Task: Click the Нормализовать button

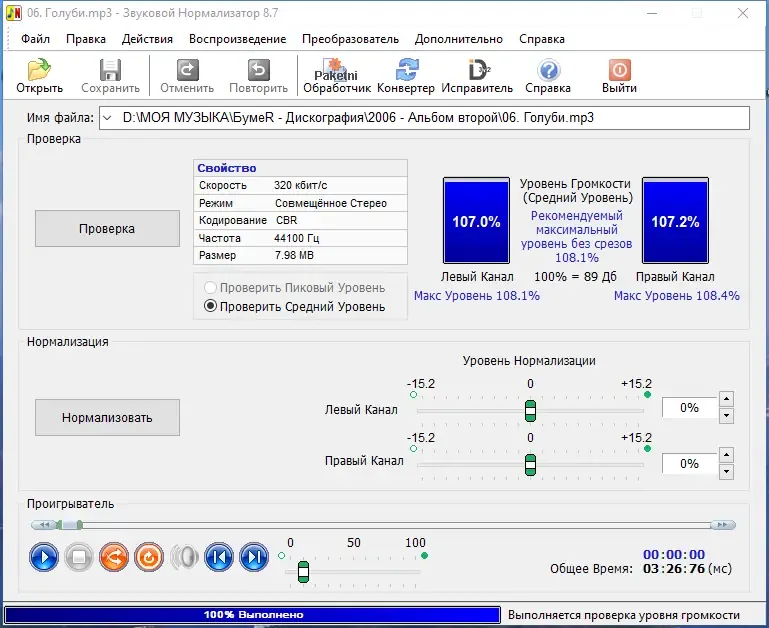Action: pos(107,418)
